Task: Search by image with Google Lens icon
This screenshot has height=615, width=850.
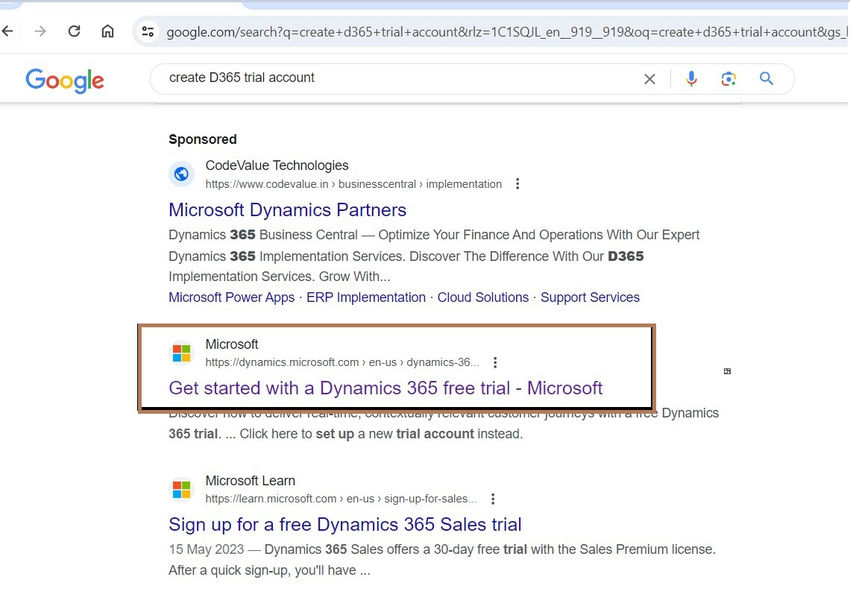Action: click(729, 79)
